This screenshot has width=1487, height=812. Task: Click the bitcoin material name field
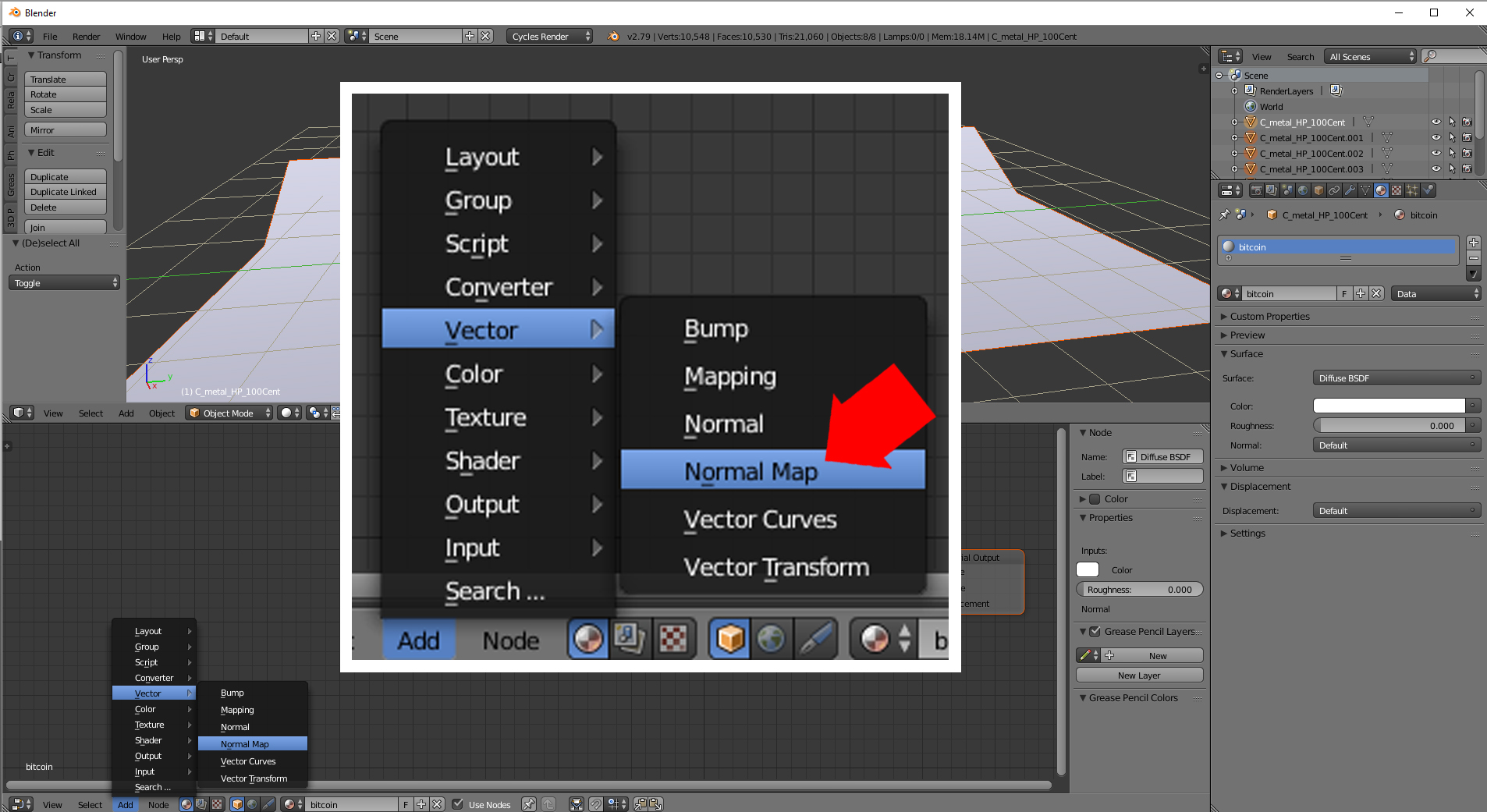1290,294
